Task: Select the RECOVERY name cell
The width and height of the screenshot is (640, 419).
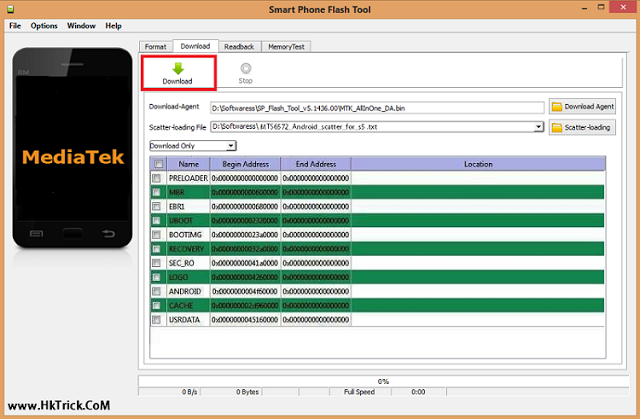Action: coord(188,249)
